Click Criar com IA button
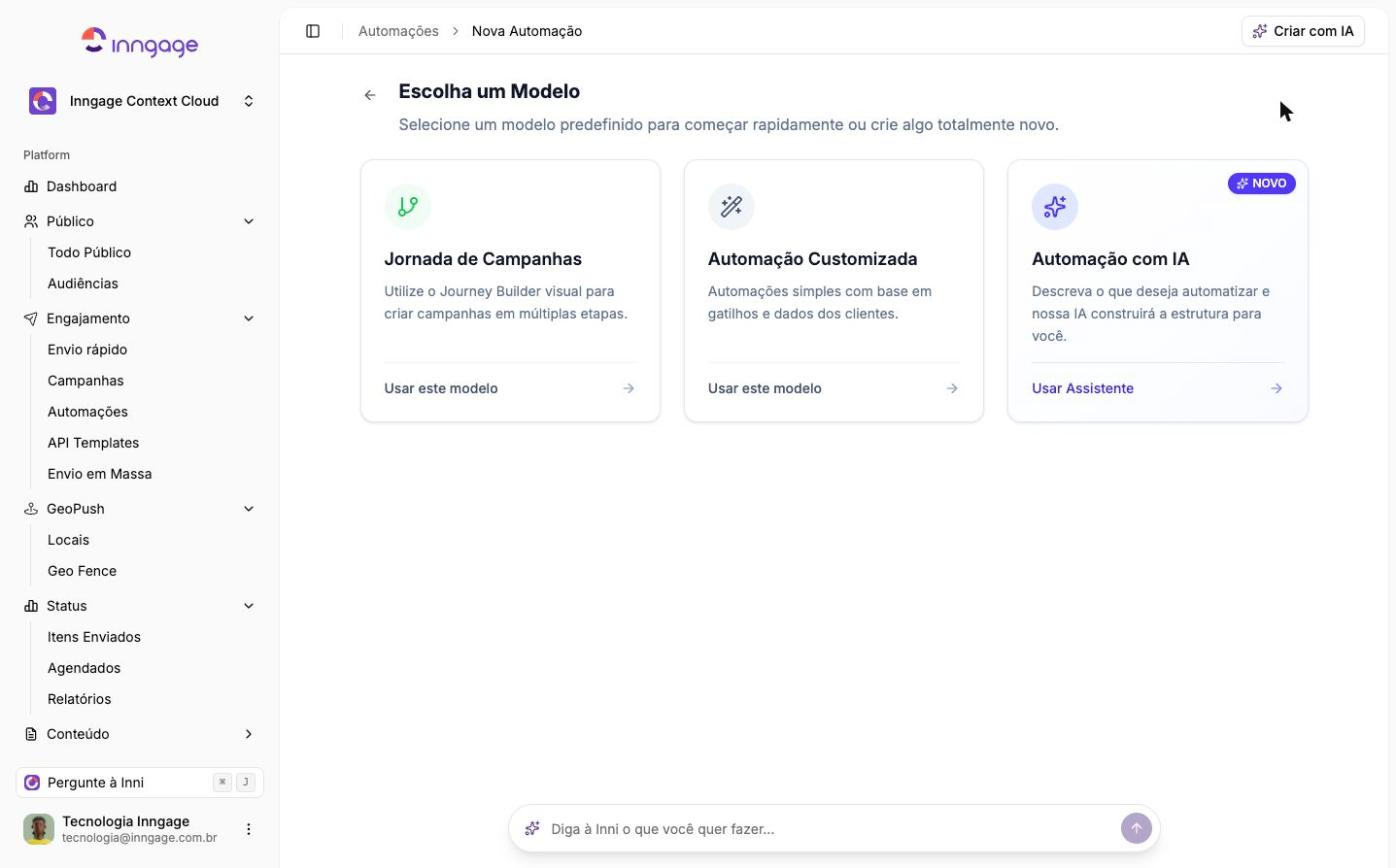Screen dimensions: 1396x868 1303,31
